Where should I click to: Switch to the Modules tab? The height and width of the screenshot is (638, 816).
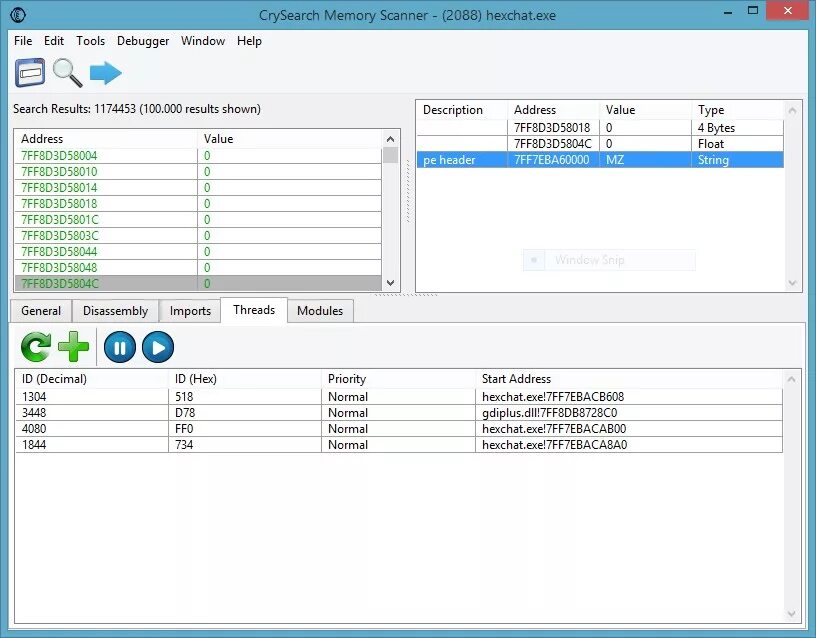[320, 311]
